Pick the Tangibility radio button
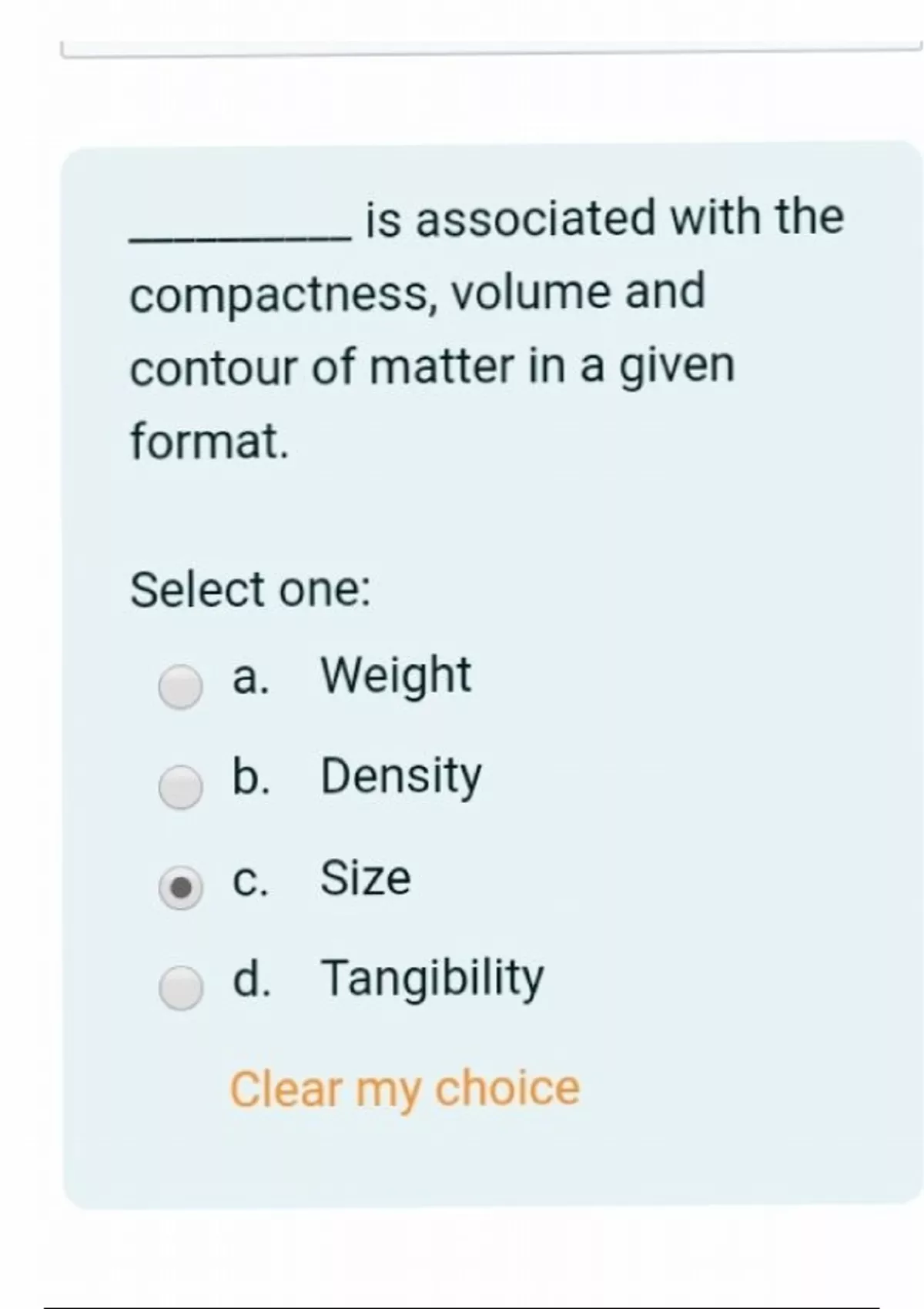 (x=181, y=988)
